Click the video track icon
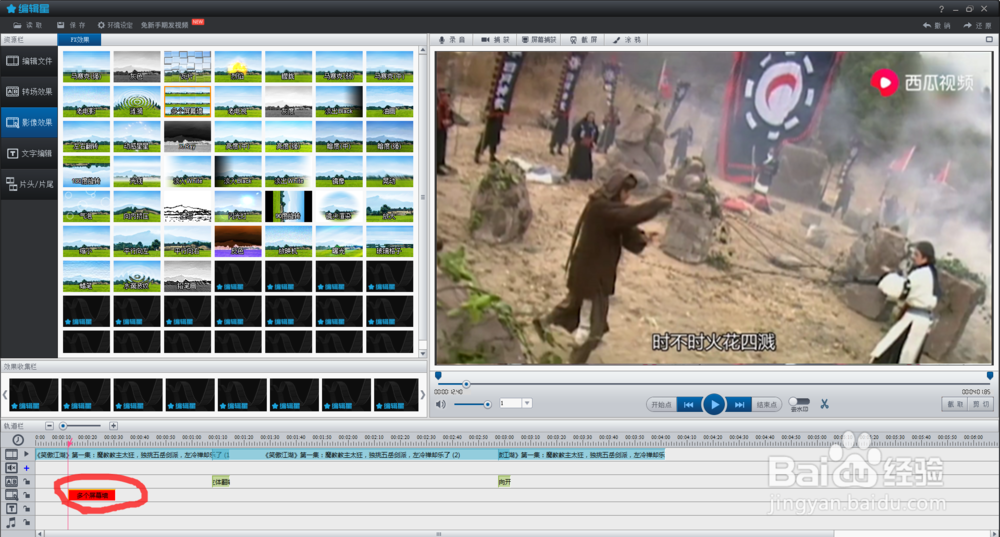 tap(11, 454)
